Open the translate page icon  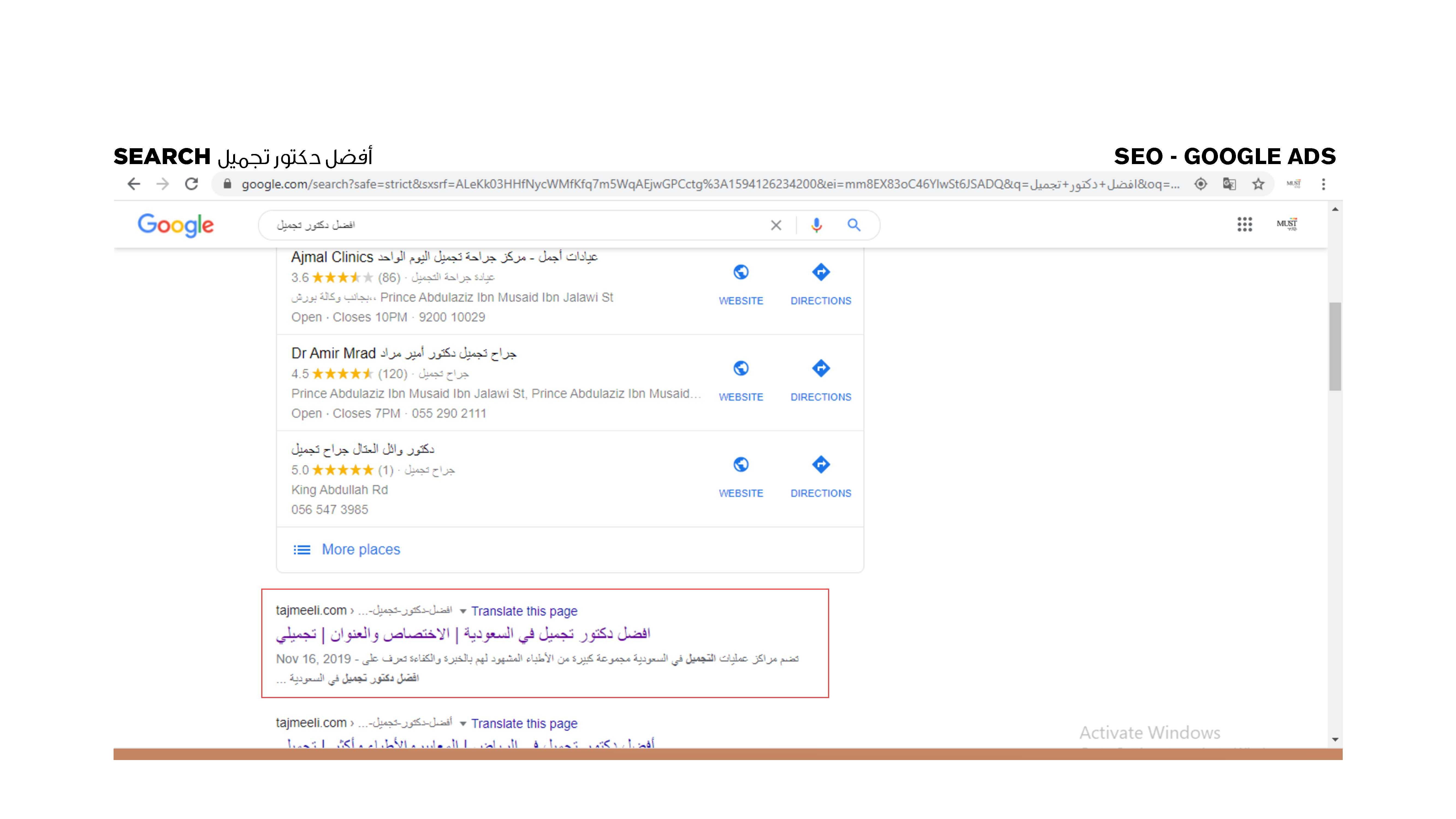pyautogui.click(x=1229, y=184)
